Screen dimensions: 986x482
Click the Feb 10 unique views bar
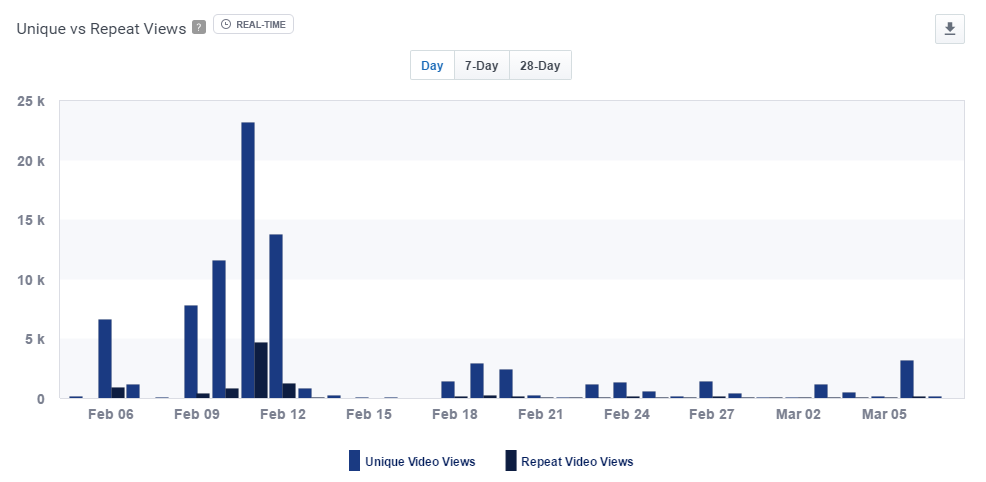pyautogui.click(x=219, y=329)
